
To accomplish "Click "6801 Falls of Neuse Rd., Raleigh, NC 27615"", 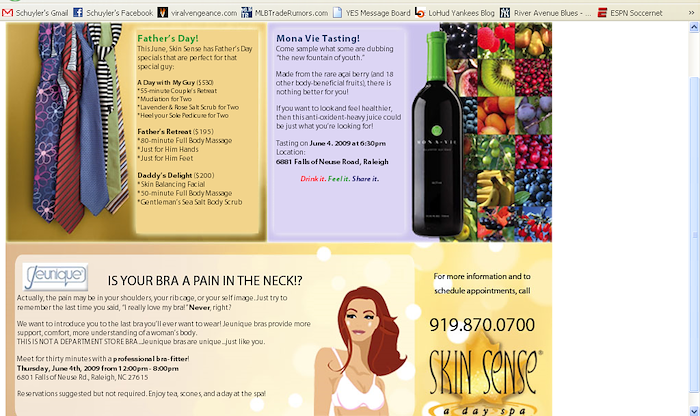I will (83, 377).
